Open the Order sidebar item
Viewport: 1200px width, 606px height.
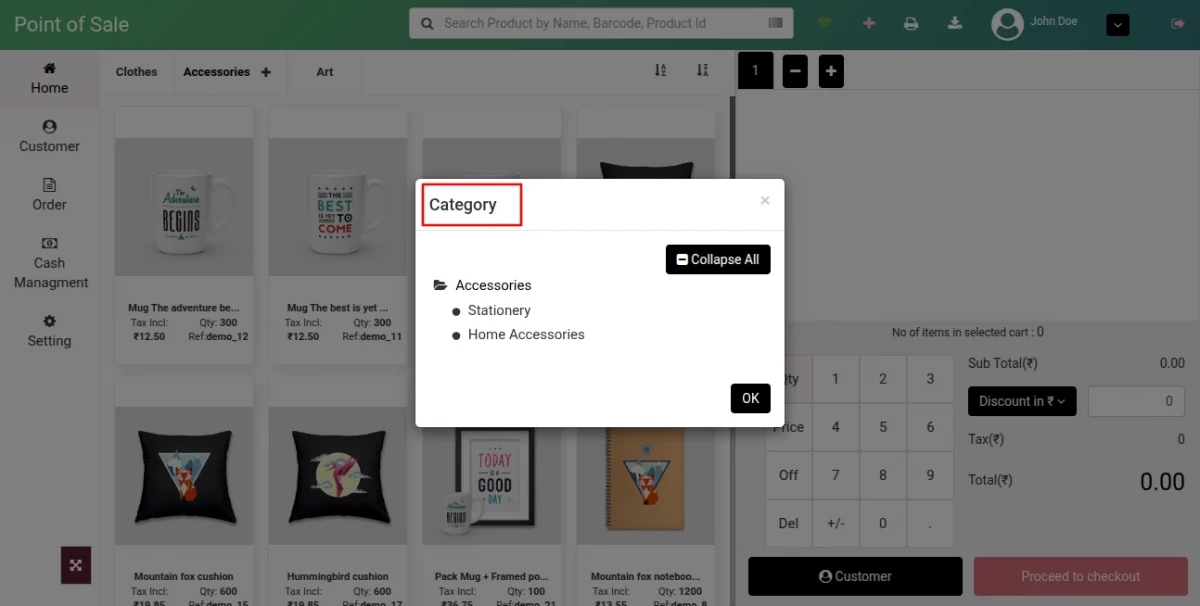(49, 194)
